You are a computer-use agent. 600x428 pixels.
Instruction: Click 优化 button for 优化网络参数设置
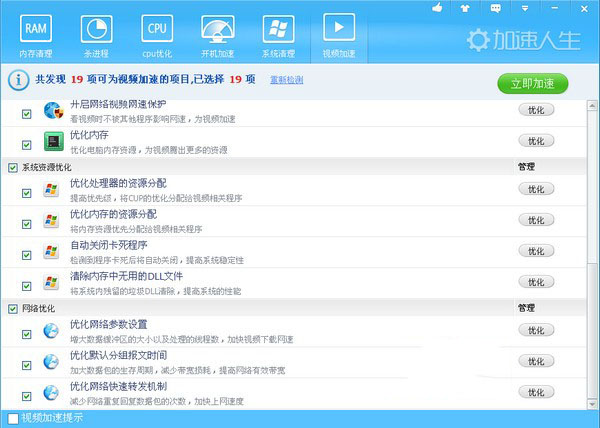(x=536, y=330)
